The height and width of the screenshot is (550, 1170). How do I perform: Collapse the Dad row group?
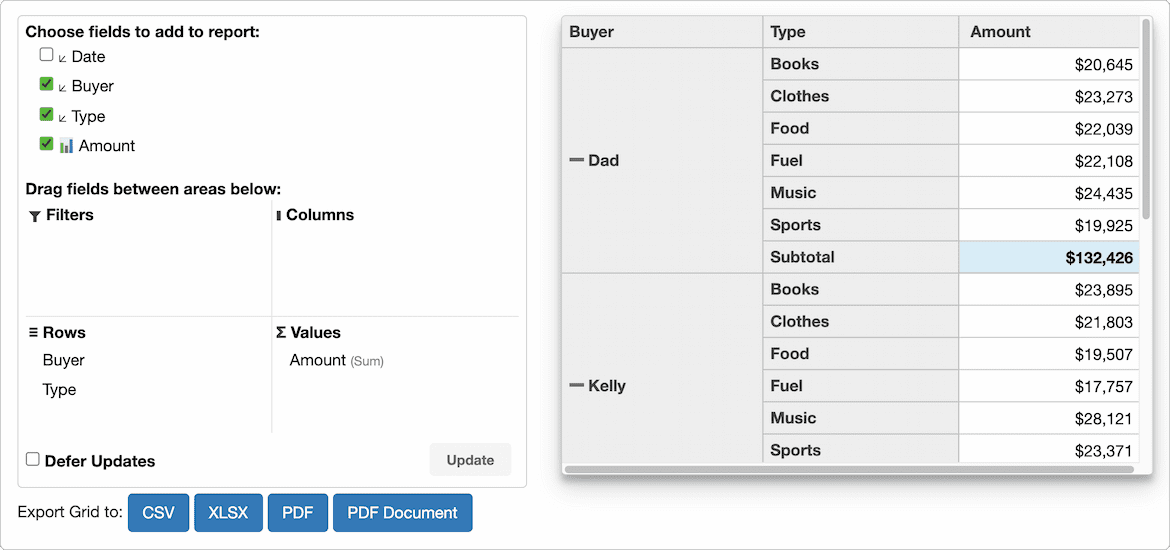point(576,160)
